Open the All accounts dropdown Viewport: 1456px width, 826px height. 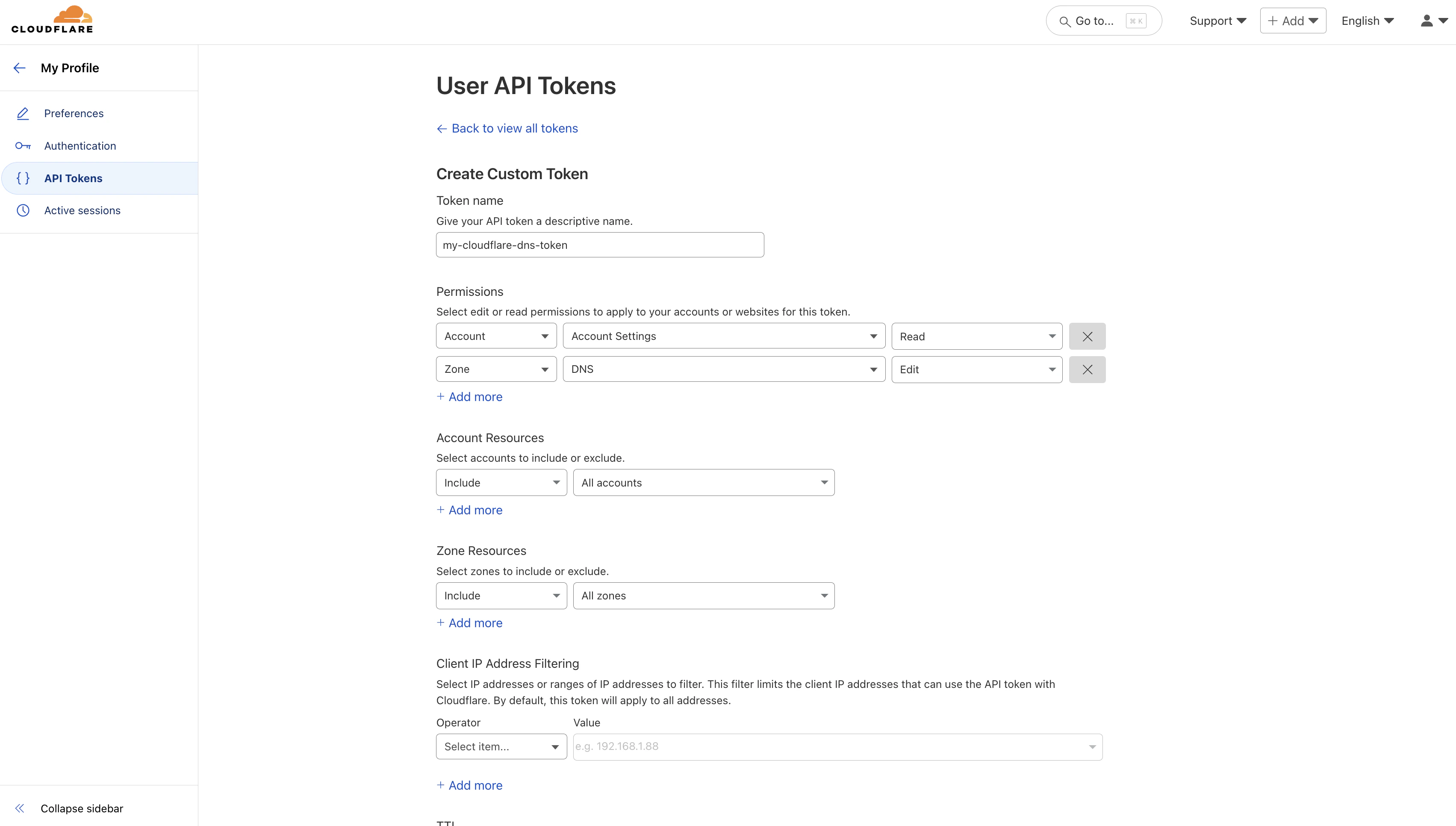coord(703,482)
